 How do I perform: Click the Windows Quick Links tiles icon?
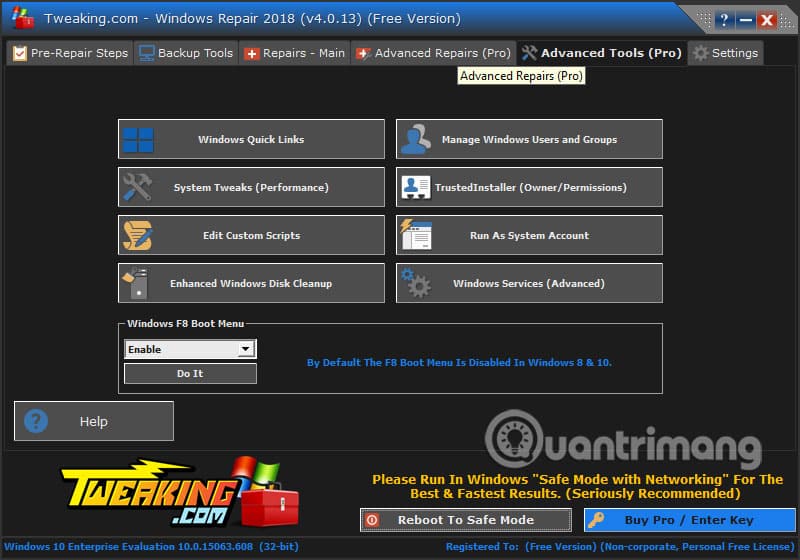pyautogui.click(x=138, y=140)
